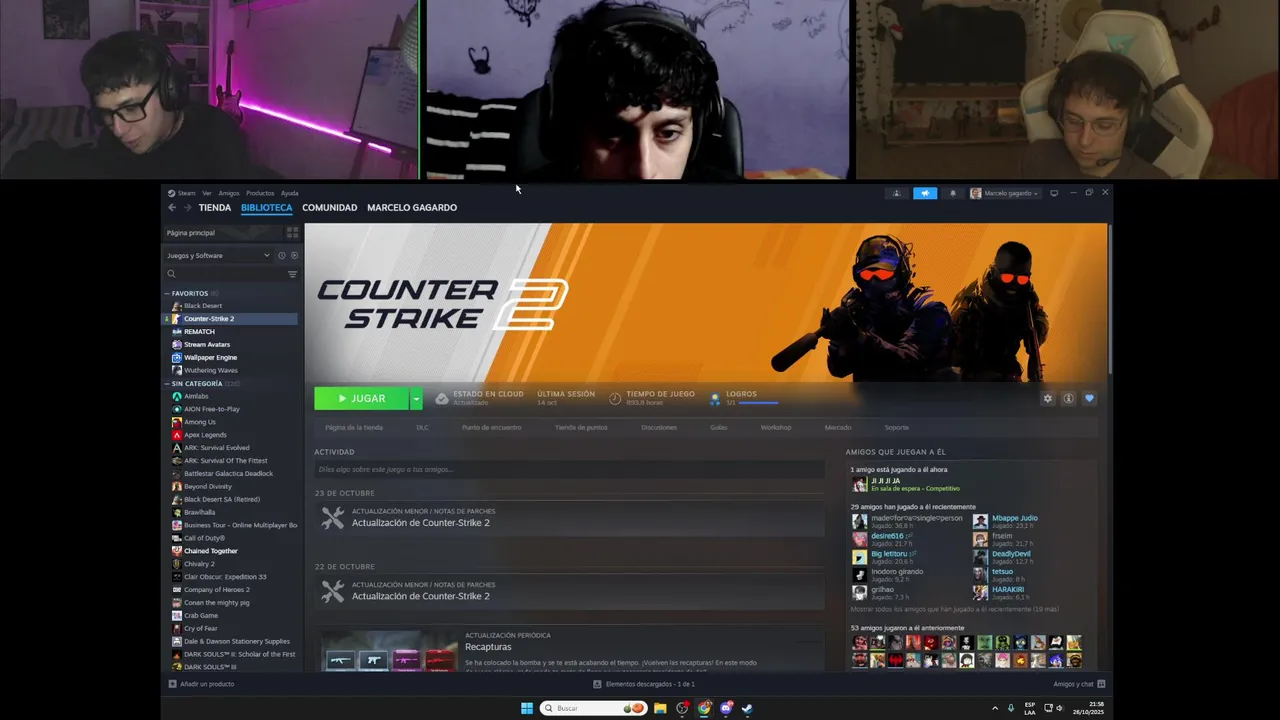Open Página principal library home
The image size is (1280, 720).
tap(224, 232)
